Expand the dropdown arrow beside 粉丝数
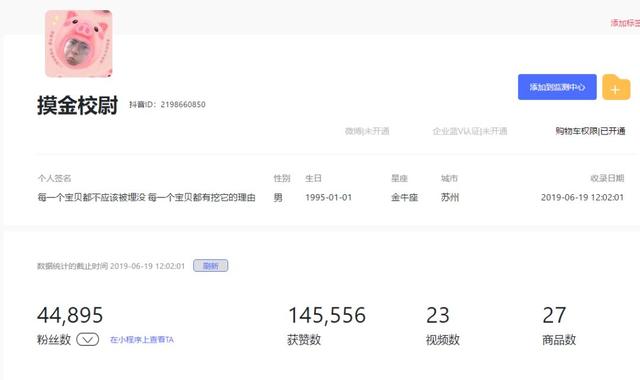 click(88, 339)
